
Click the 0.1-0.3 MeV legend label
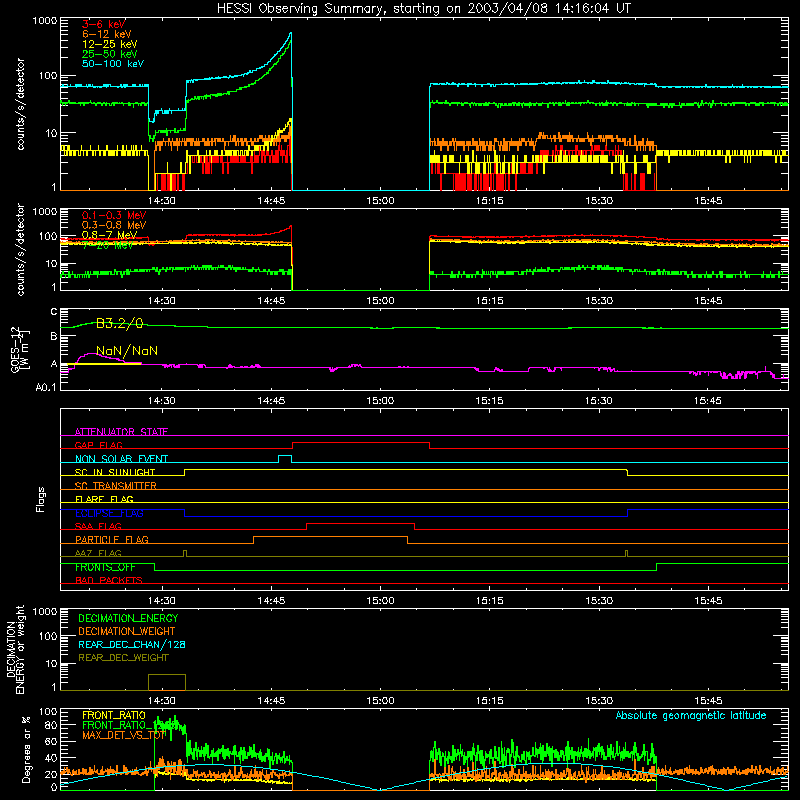coord(114,215)
